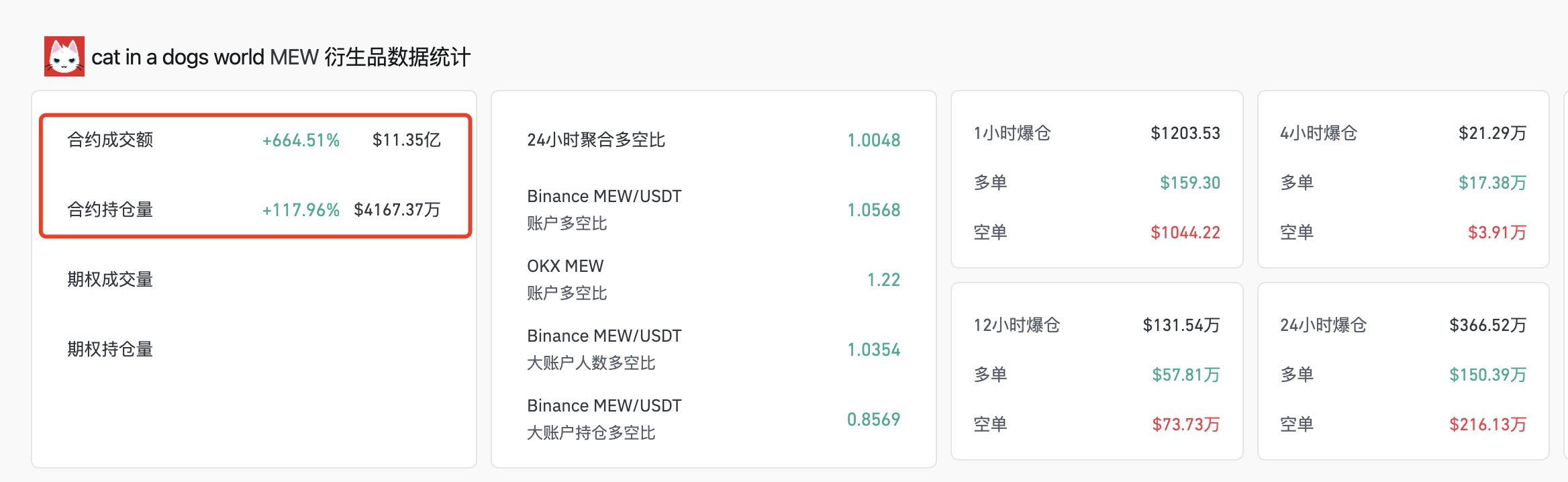Click the $216.13万 24-hour short liquidation value
This screenshot has height=482, width=1568.
pyautogui.click(x=1487, y=424)
